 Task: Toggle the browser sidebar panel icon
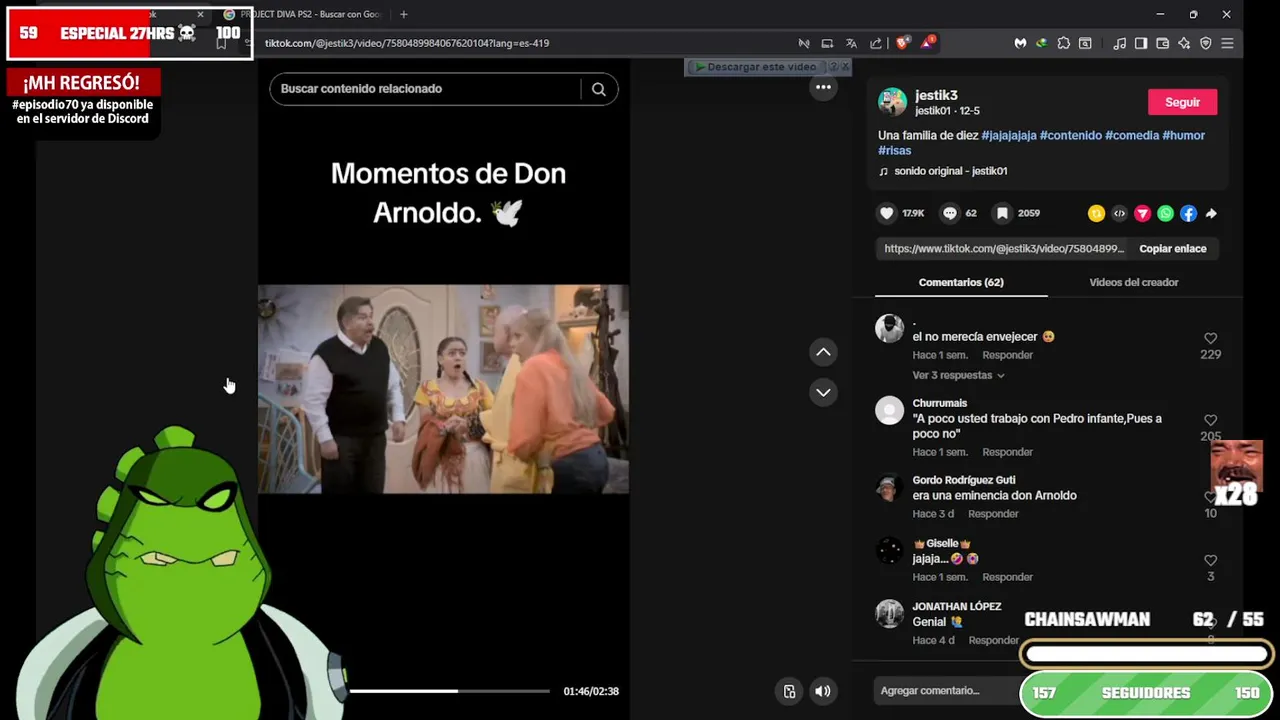(x=1141, y=43)
